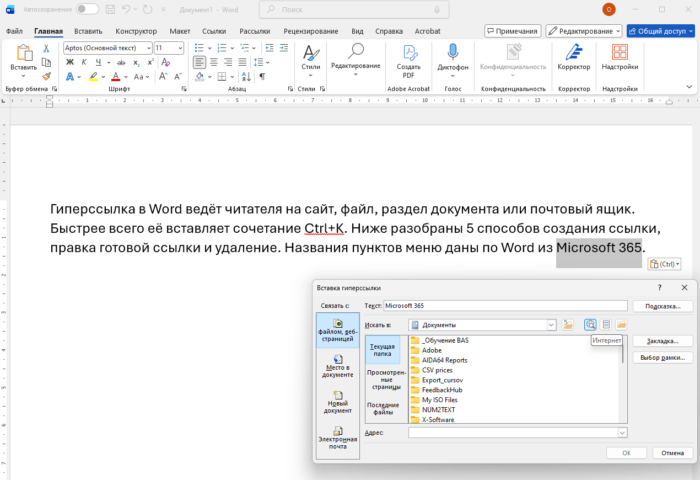Go up one folder in hyperlink dialog
This screenshot has width=700, height=480.
[568, 325]
